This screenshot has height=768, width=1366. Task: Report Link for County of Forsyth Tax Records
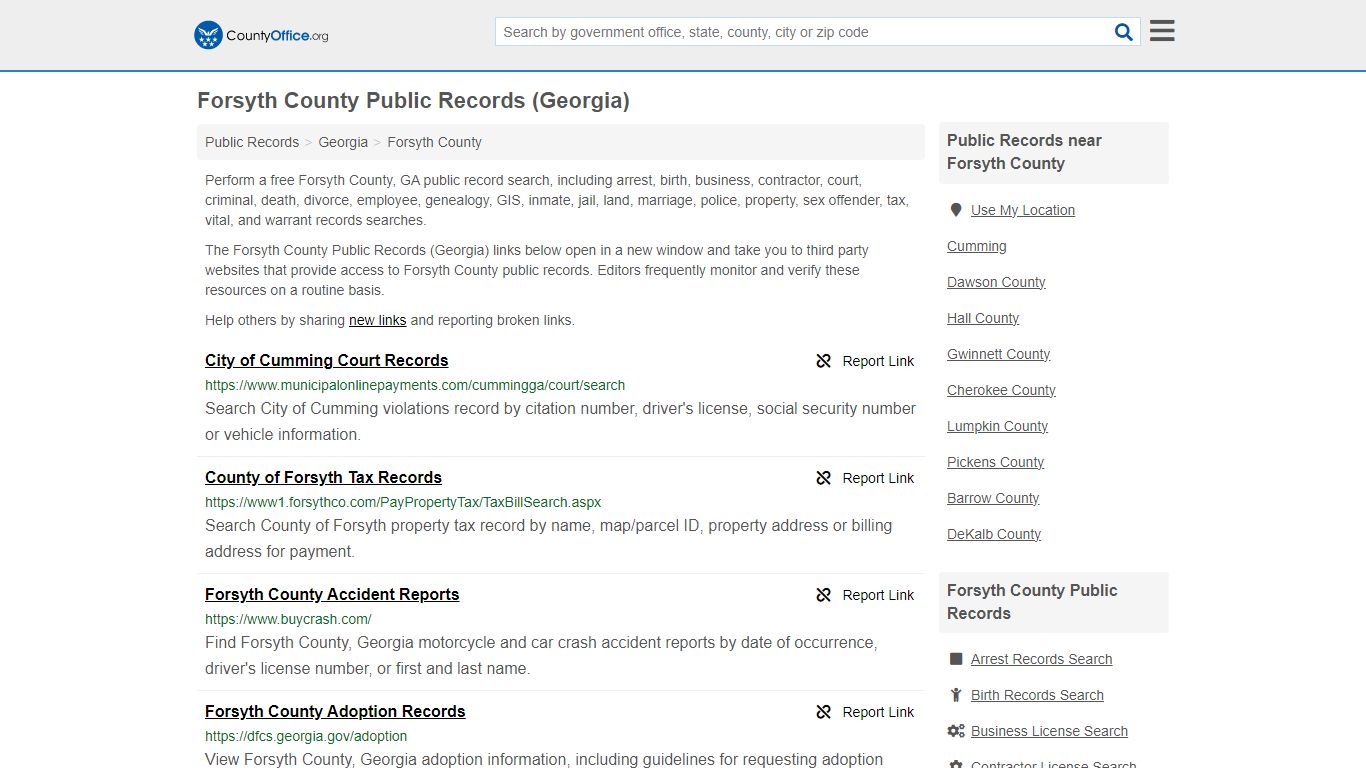(878, 478)
